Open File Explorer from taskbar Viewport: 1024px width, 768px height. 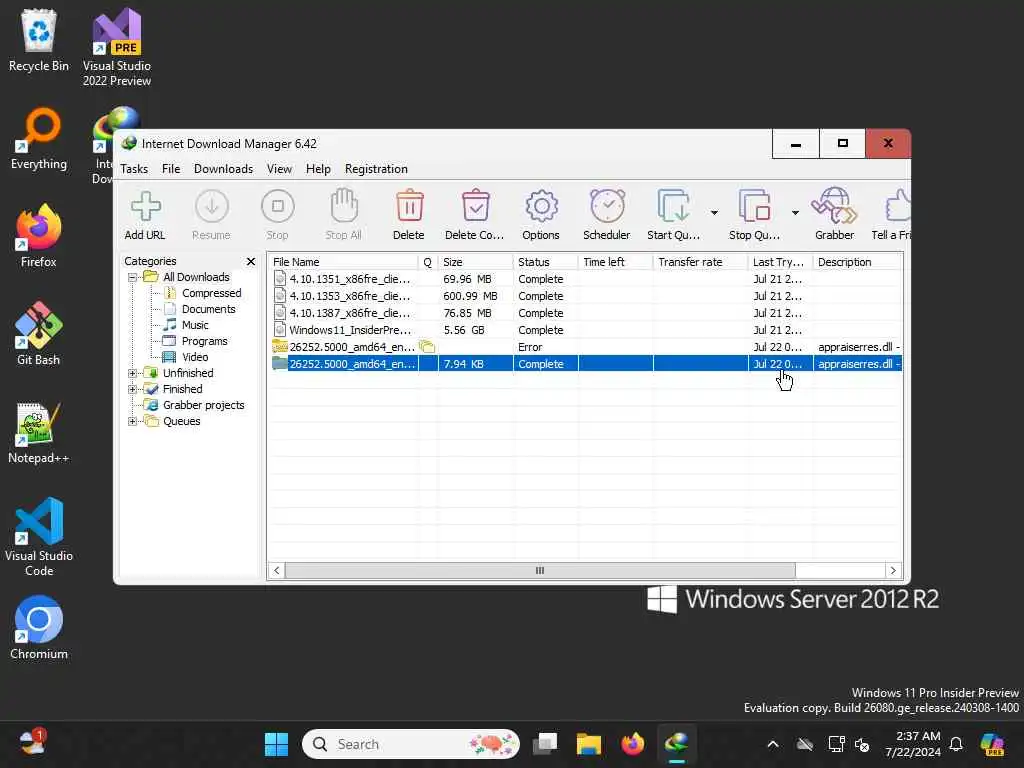(x=588, y=744)
